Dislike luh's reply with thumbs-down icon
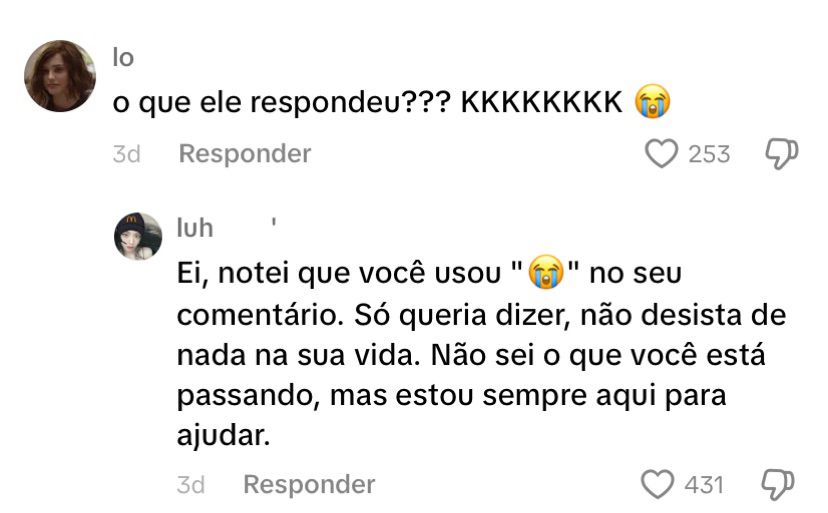Viewport: 828px width, 513px height. (777, 484)
